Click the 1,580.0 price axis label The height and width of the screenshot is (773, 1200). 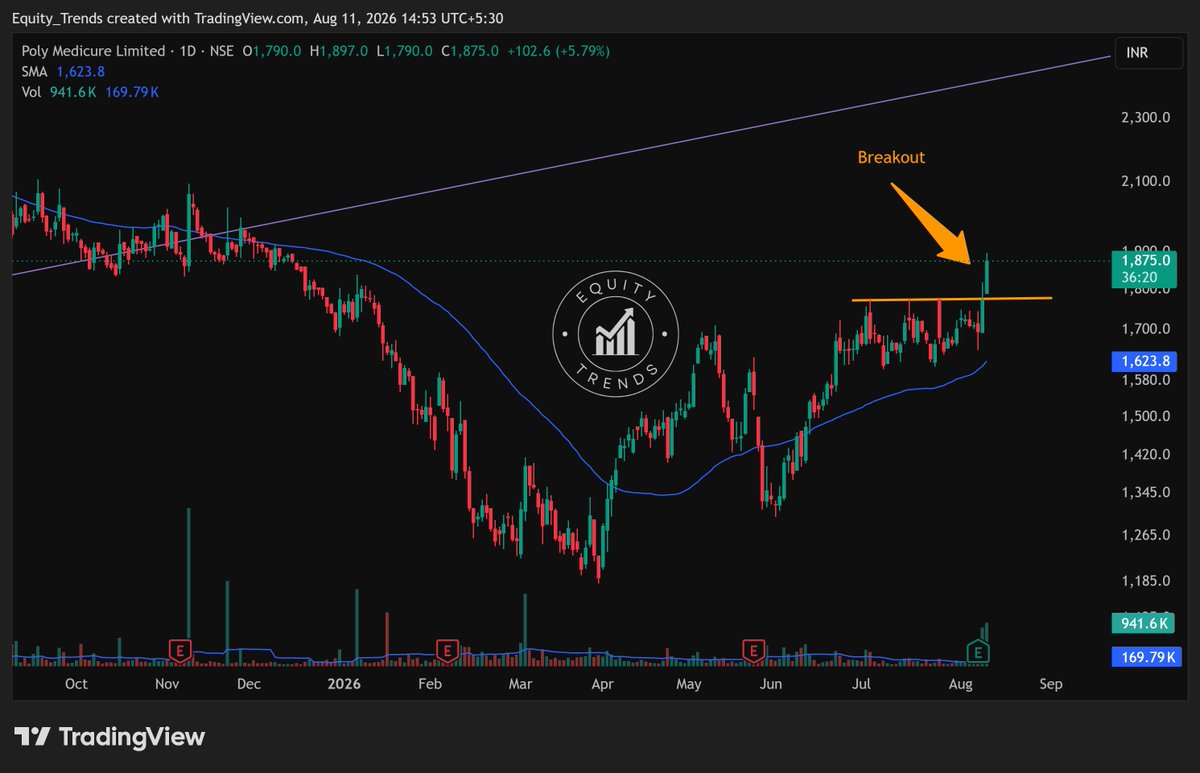pos(1146,380)
